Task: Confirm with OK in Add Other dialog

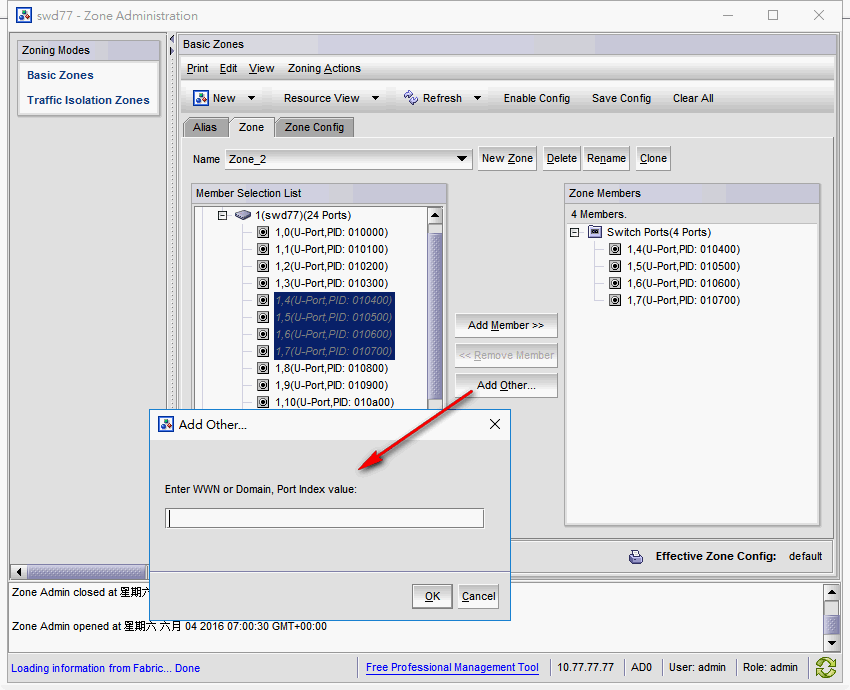Action: point(432,596)
